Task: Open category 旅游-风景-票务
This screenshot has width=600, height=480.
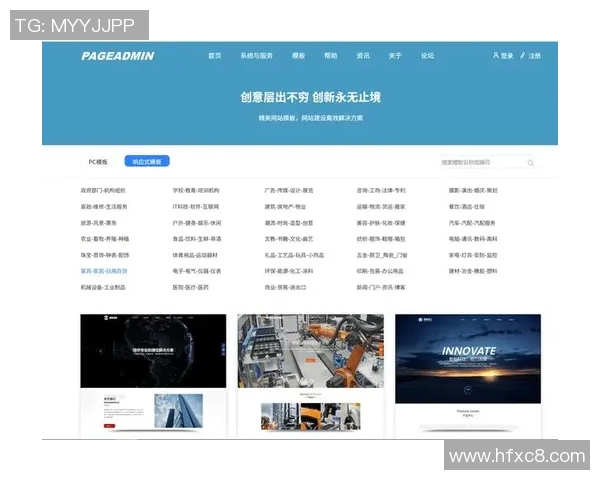Action: tap(98, 223)
